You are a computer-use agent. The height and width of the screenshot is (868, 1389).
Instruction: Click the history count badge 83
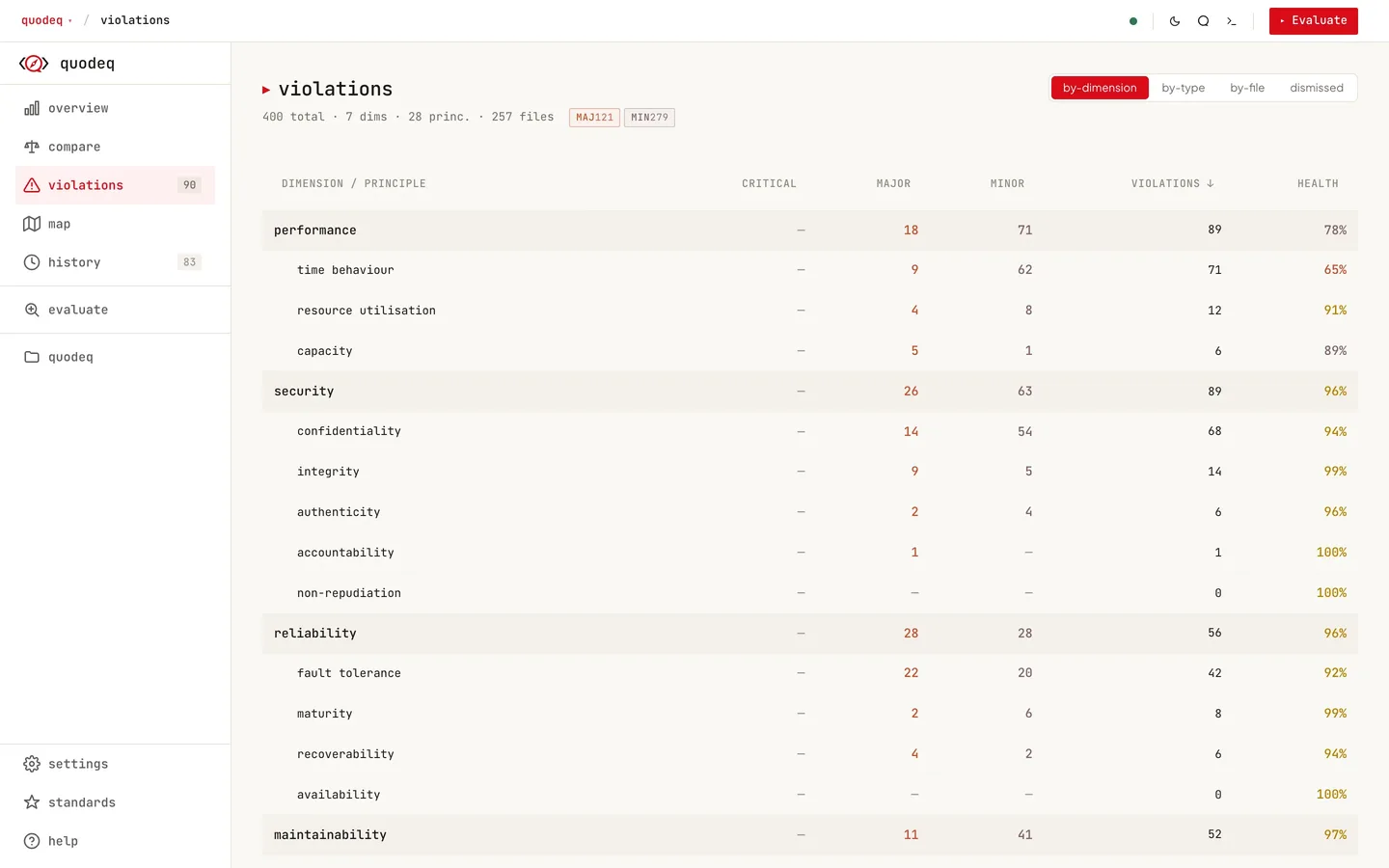tap(189, 262)
